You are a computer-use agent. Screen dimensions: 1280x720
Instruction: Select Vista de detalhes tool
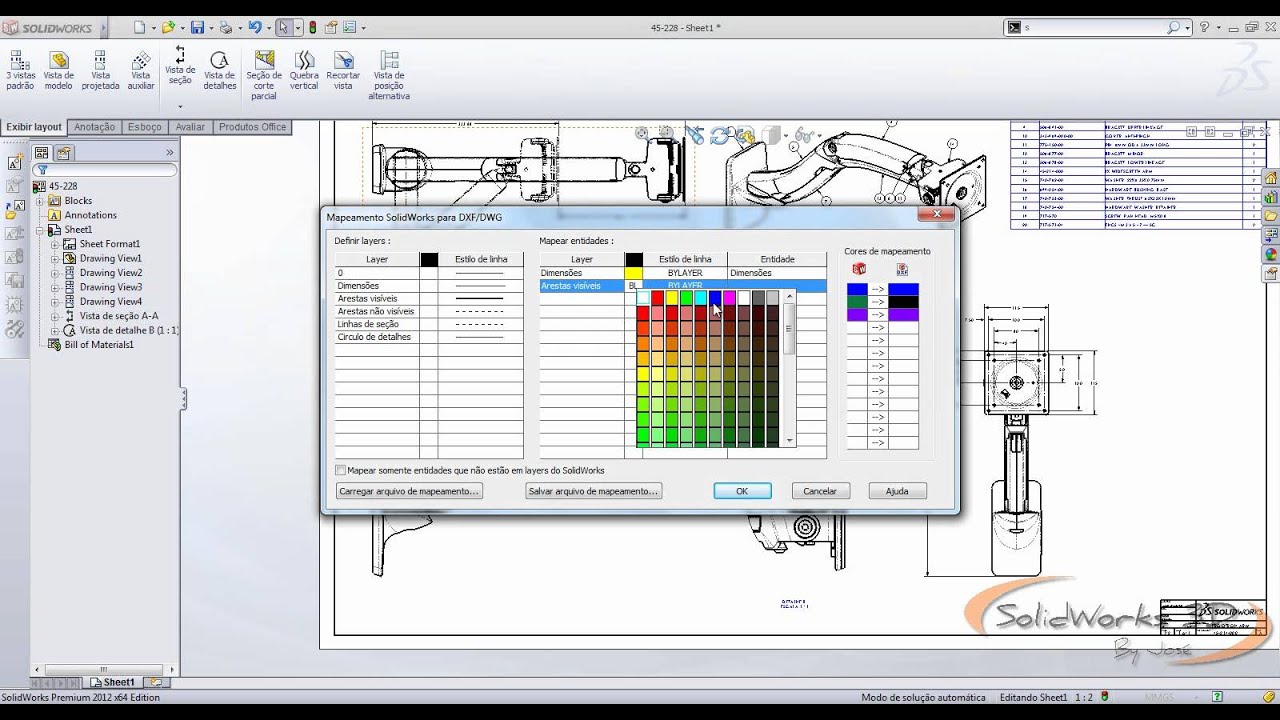220,70
